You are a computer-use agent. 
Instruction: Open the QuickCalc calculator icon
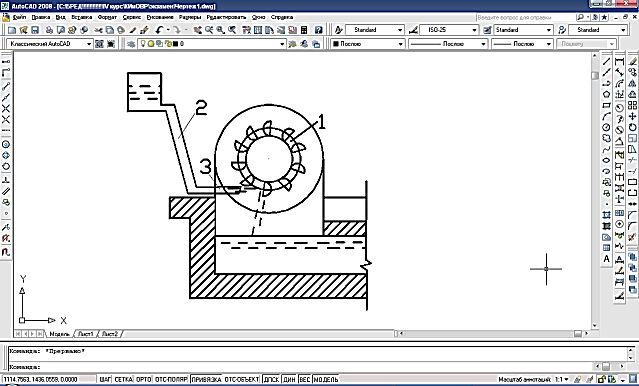pos(304,30)
